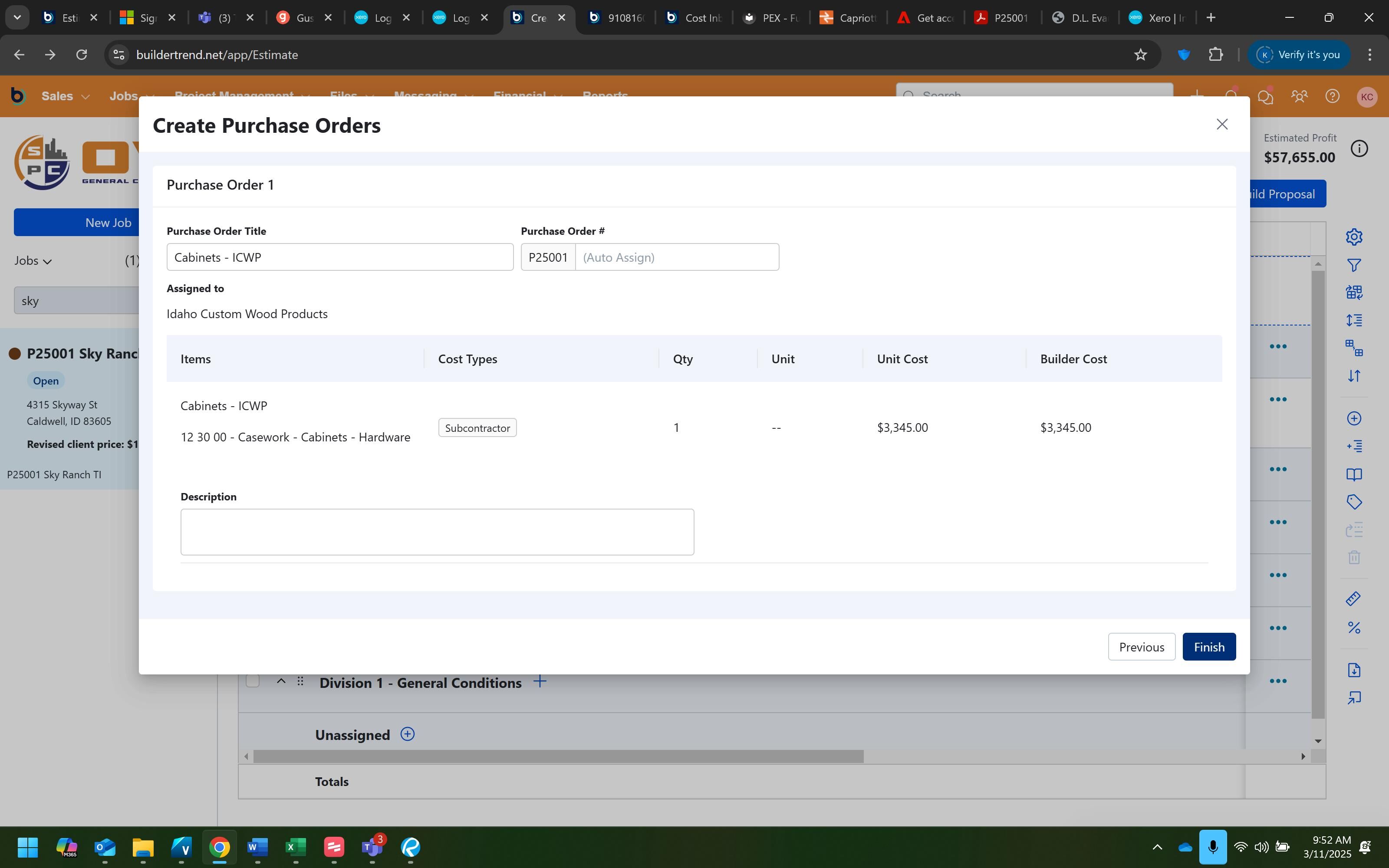Viewport: 1389px width, 868px height.
Task: Collapse Division 1 General Conditions chevron
Action: (x=281, y=681)
